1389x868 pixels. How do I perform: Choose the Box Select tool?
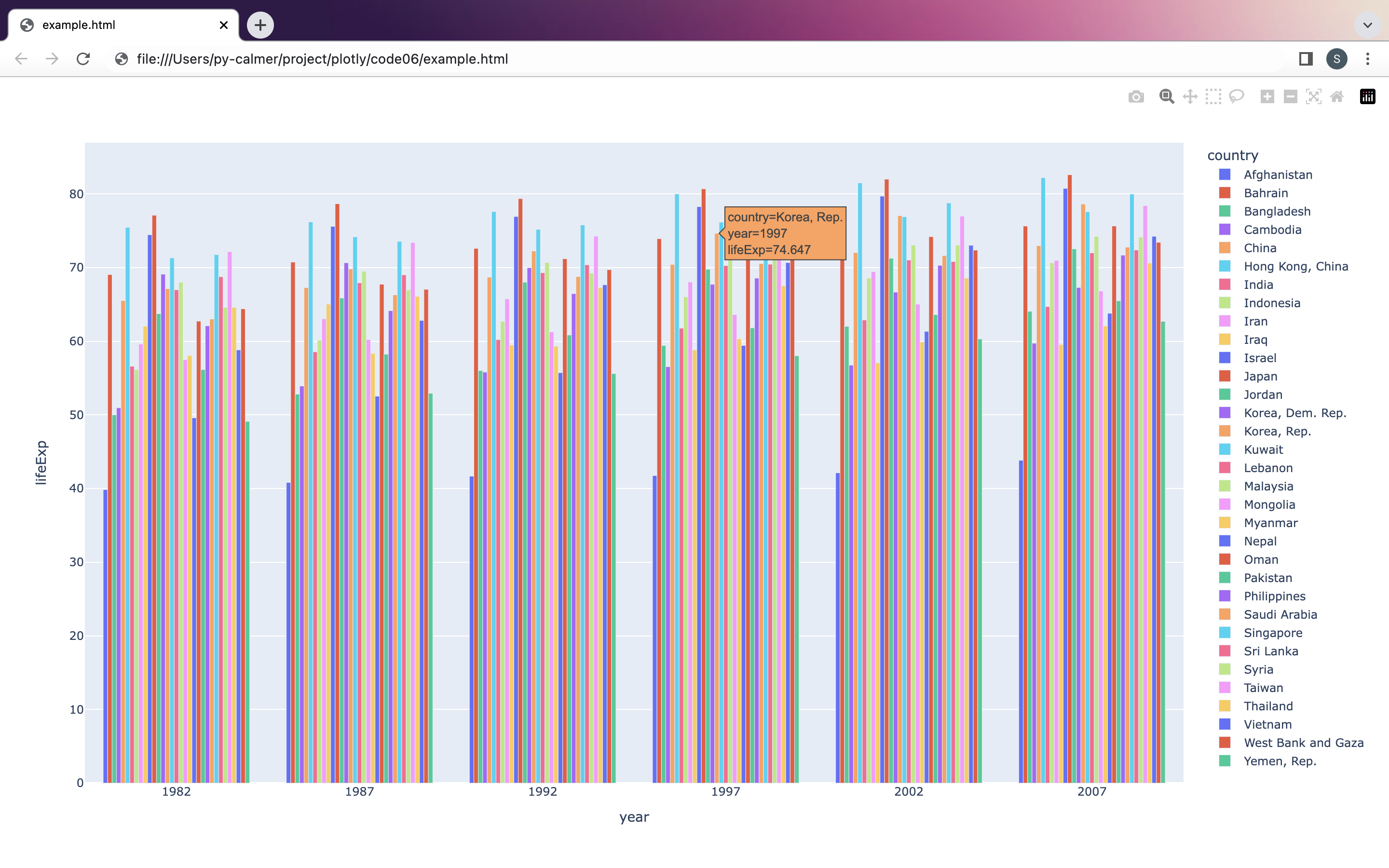1213,96
